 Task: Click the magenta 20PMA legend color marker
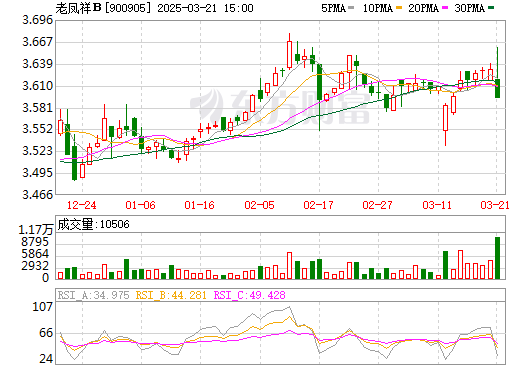click(445, 8)
